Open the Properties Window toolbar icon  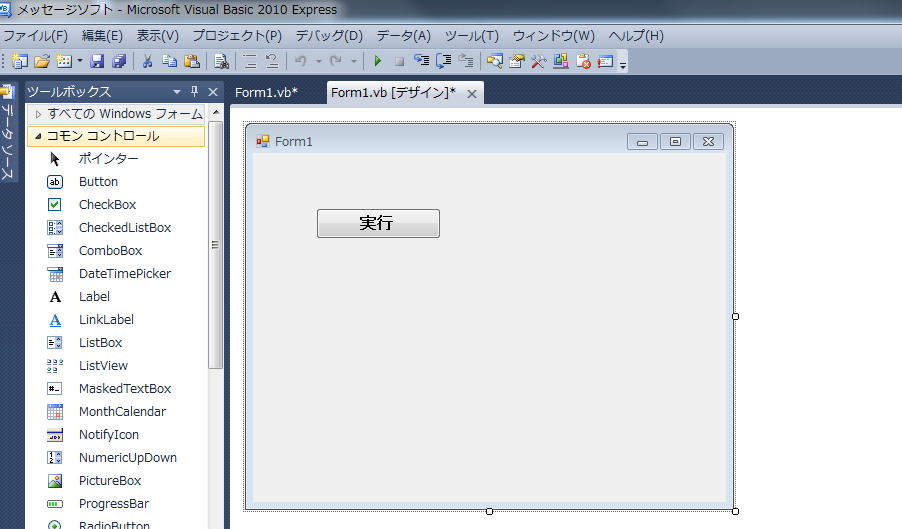(517, 61)
